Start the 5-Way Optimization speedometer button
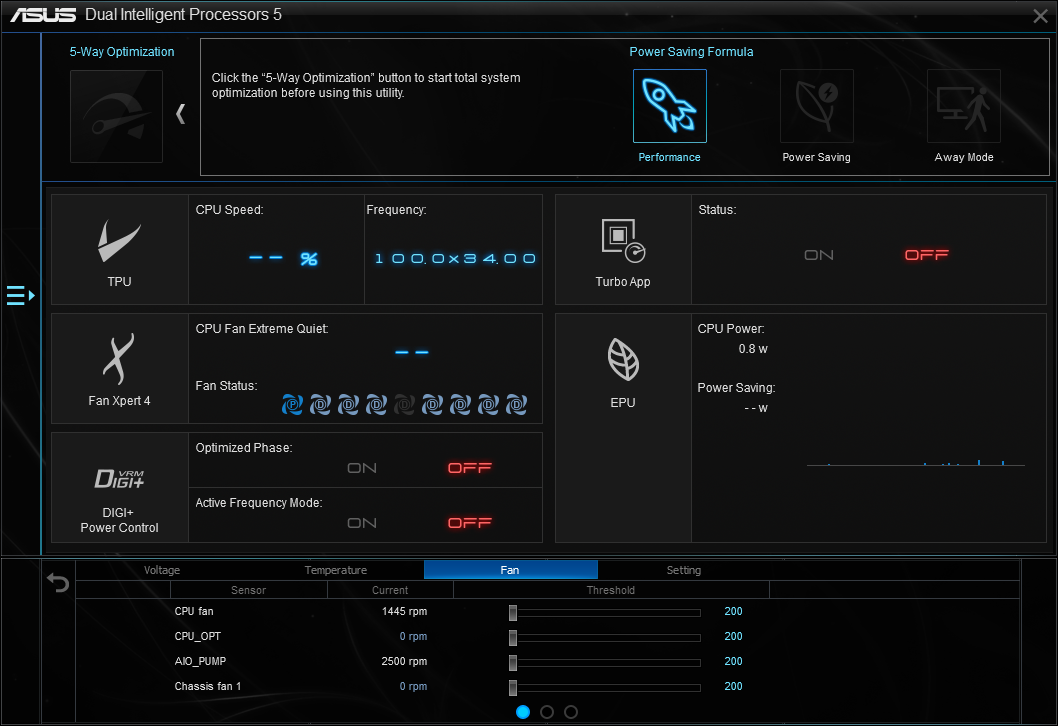This screenshot has width=1058, height=726. click(x=116, y=116)
